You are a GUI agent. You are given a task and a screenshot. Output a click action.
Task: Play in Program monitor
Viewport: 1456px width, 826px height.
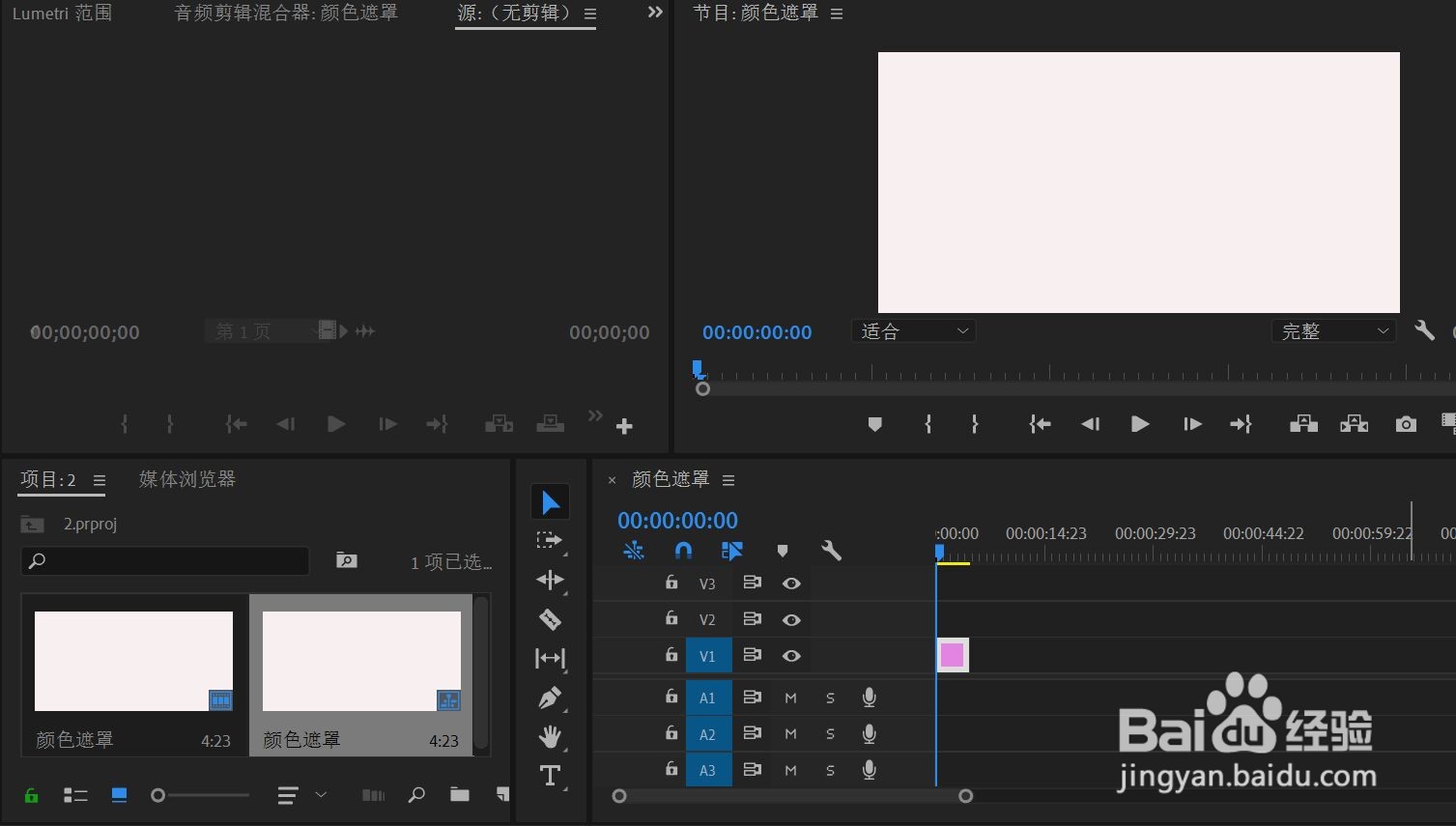tap(1140, 424)
